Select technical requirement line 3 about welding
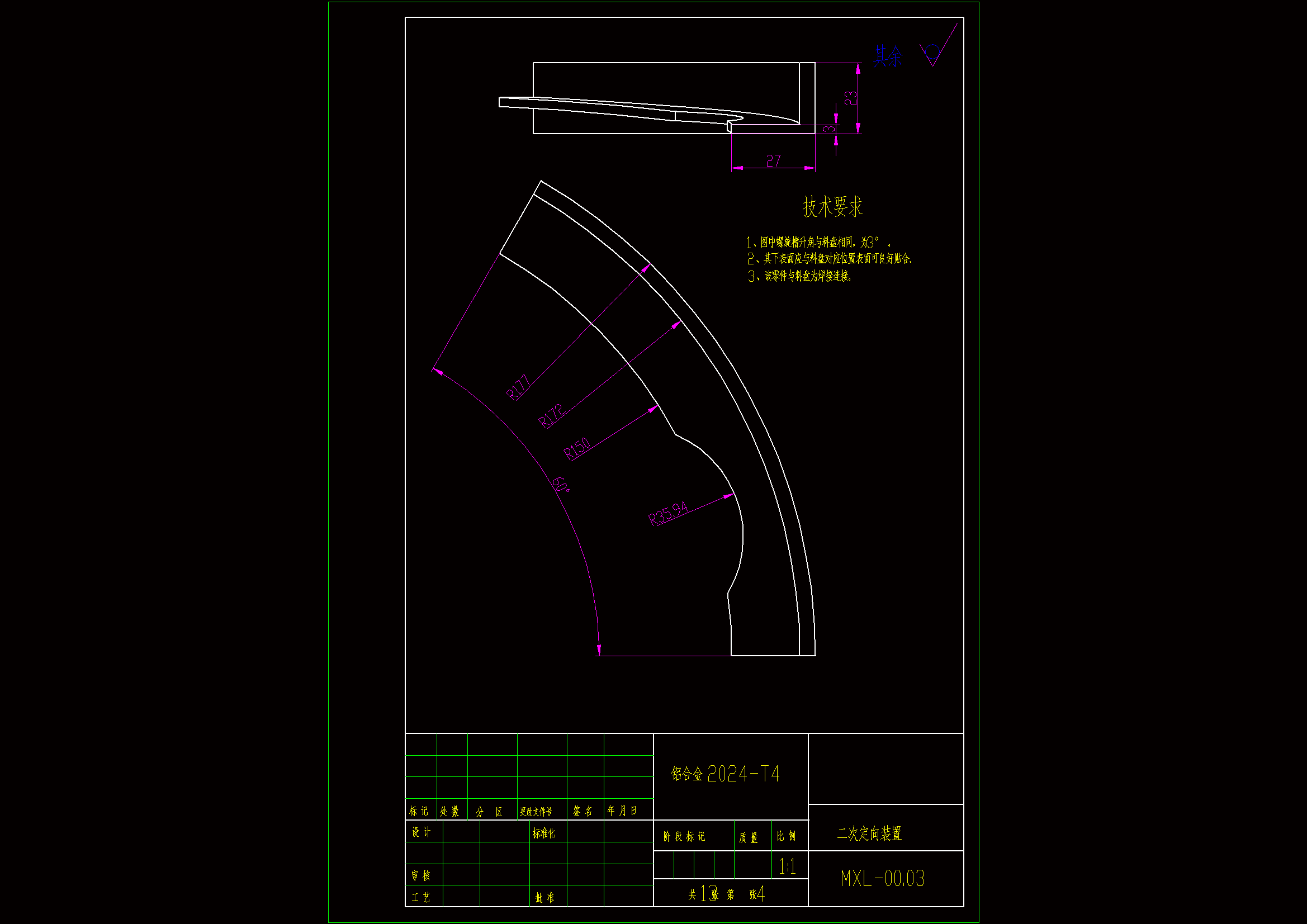The height and width of the screenshot is (924, 1307). (799, 276)
